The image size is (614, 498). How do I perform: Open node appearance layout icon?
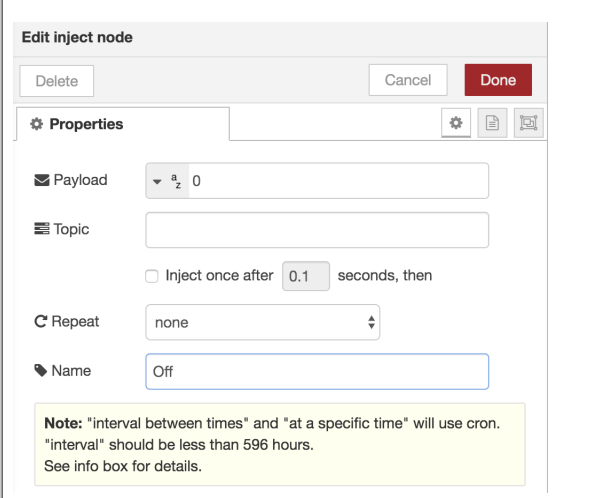coord(526,123)
